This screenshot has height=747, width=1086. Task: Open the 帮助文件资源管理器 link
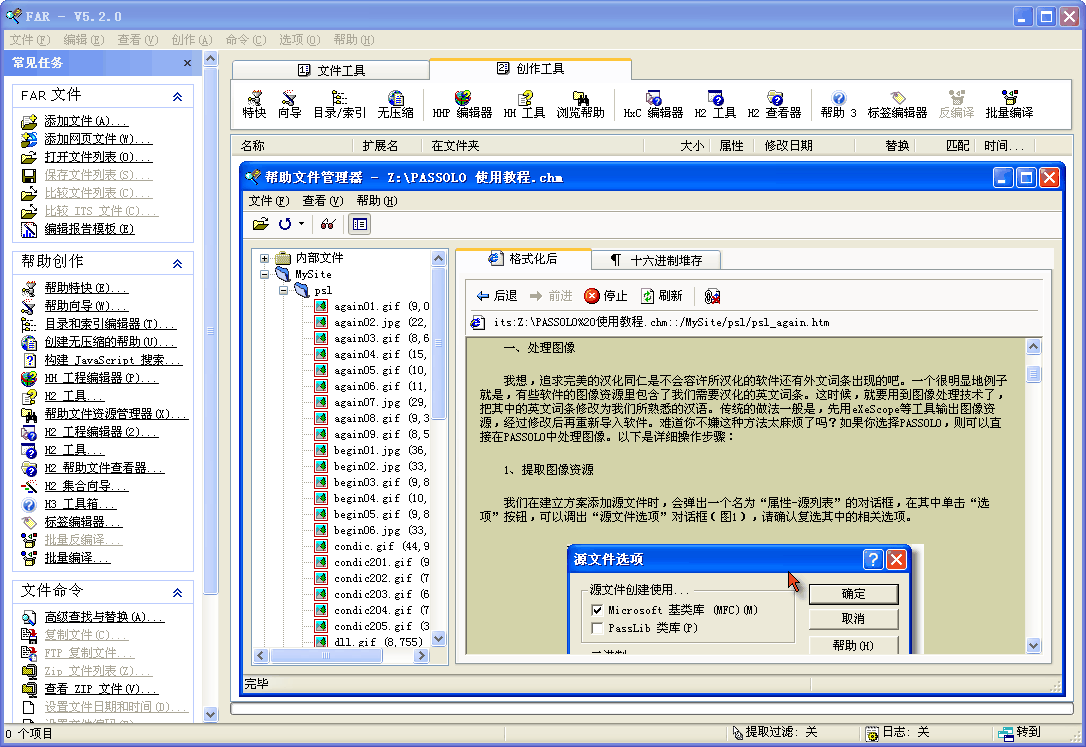tap(116, 413)
